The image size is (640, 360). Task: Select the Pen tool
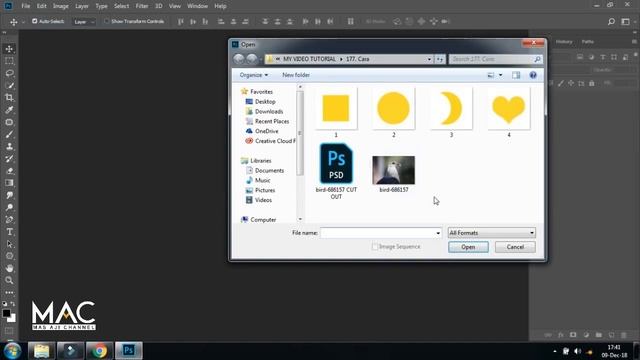(x=9, y=220)
